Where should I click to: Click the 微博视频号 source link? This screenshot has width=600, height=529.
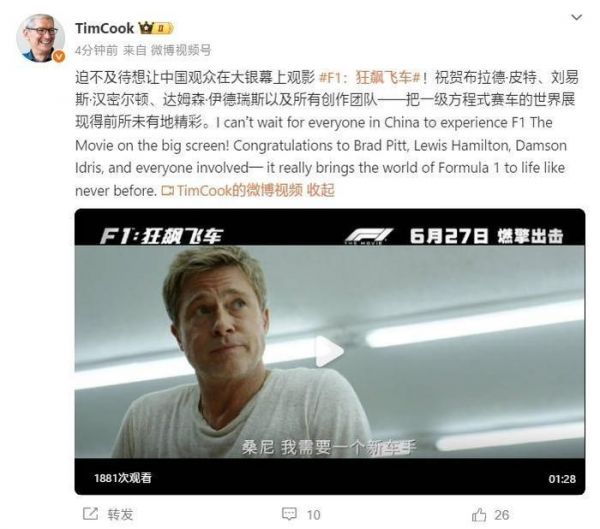click(x=182, y=48)
